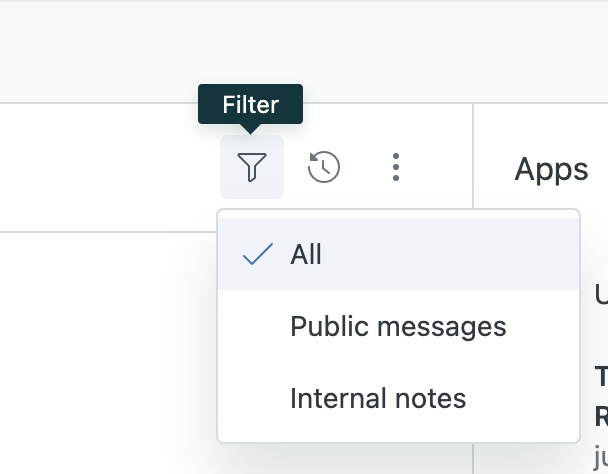Click the Apps title in the sidebar
608x474 pixels.
point(551,170)
